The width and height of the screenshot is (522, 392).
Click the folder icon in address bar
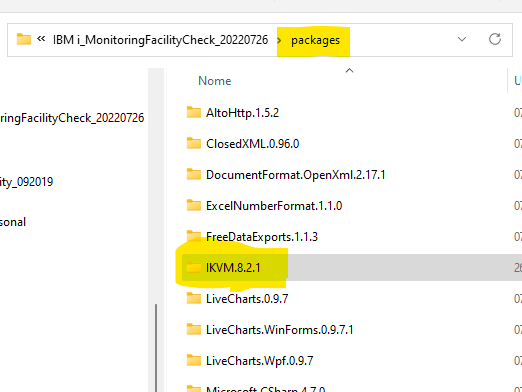pyautogui.click(x=24, y=39)
